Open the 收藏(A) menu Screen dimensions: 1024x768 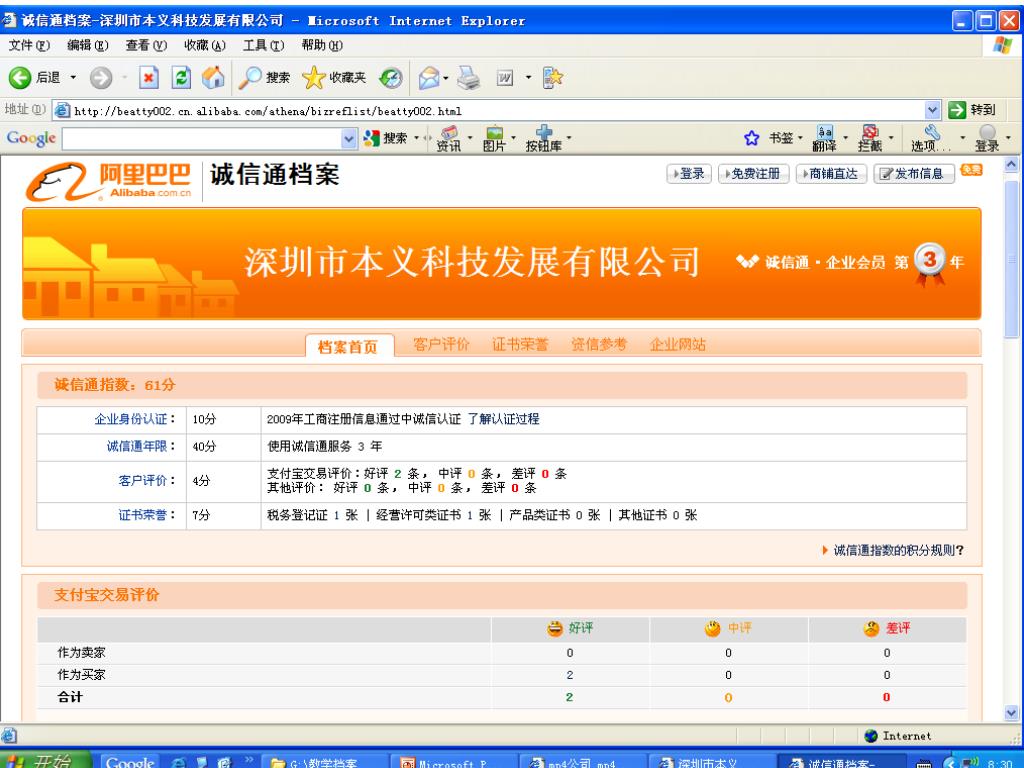(x=205, y=45)
